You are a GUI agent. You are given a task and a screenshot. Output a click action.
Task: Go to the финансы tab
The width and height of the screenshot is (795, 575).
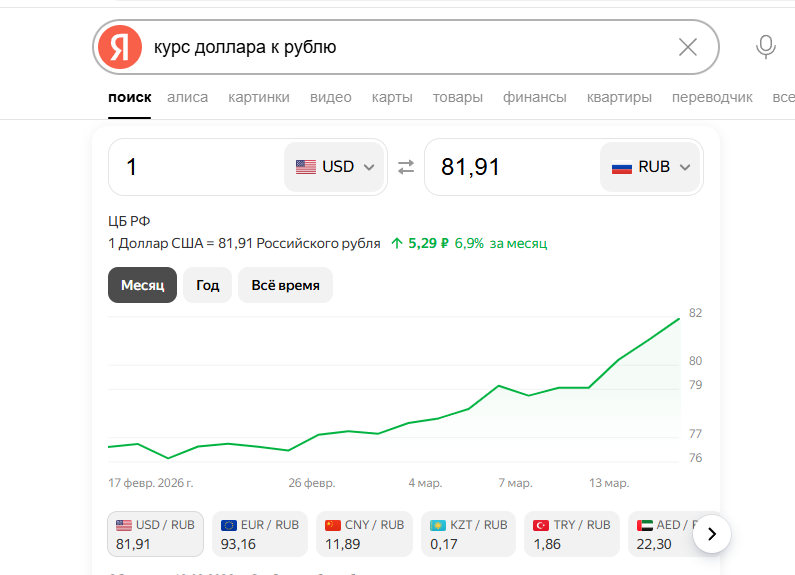click(x=534, y=97)
